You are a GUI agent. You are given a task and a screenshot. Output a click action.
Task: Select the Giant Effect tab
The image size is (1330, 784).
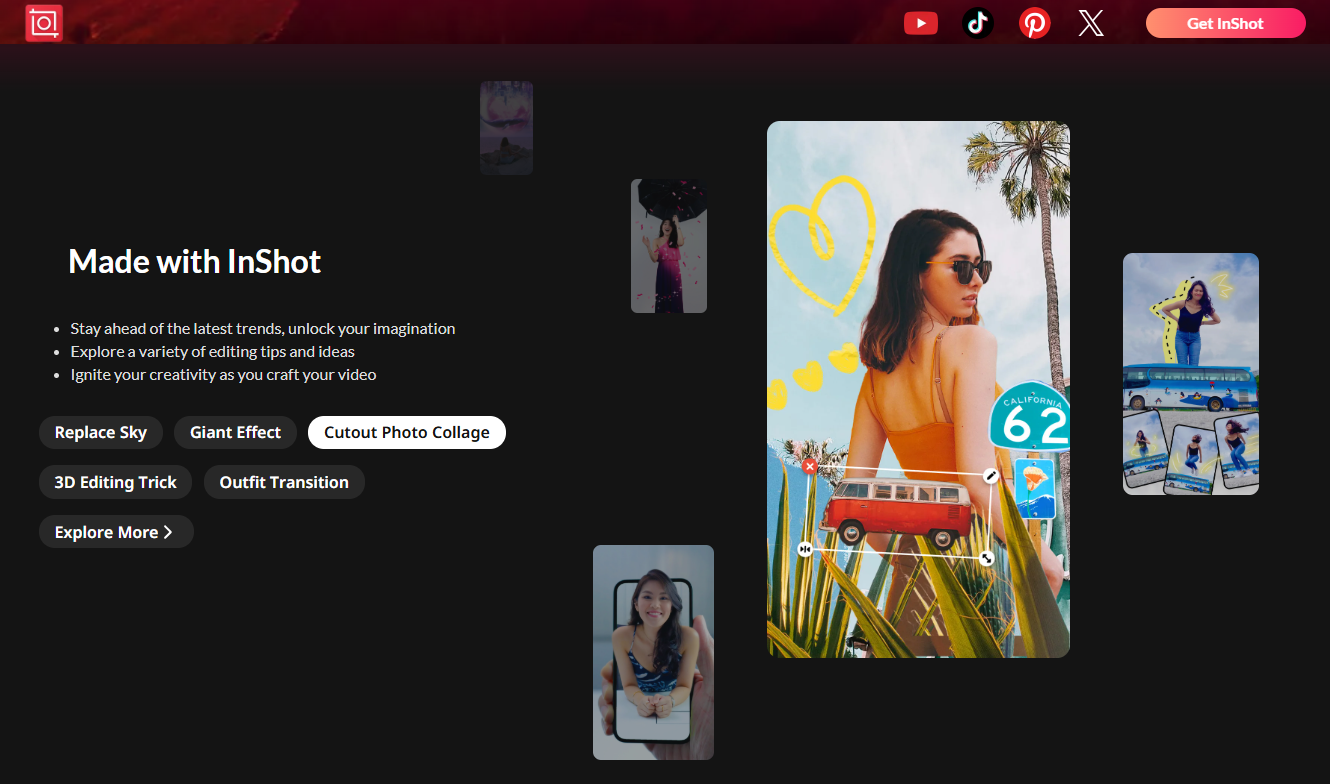[x=236, y=432]
